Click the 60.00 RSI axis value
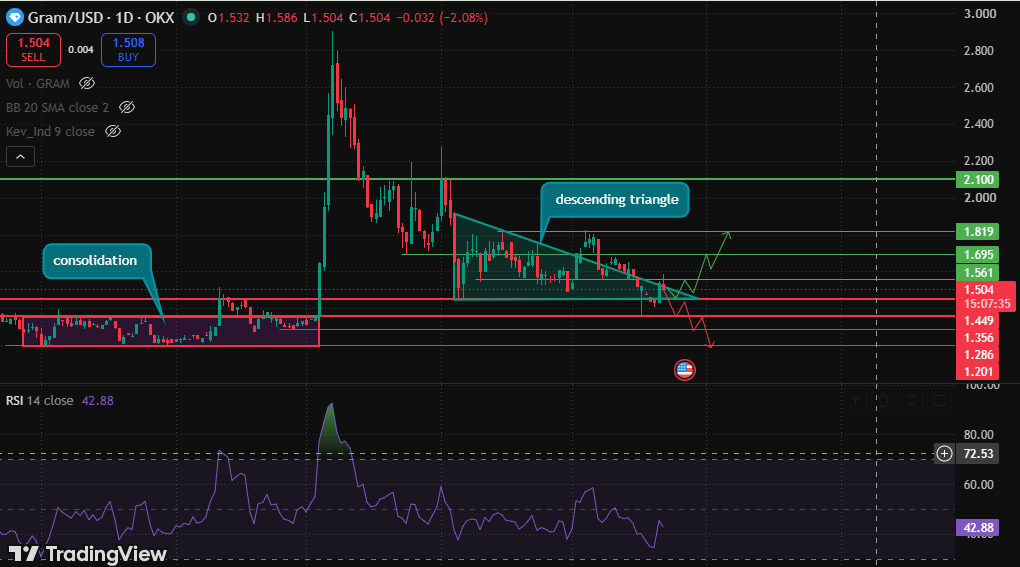Screen dimensions: 1020x567 978,484
